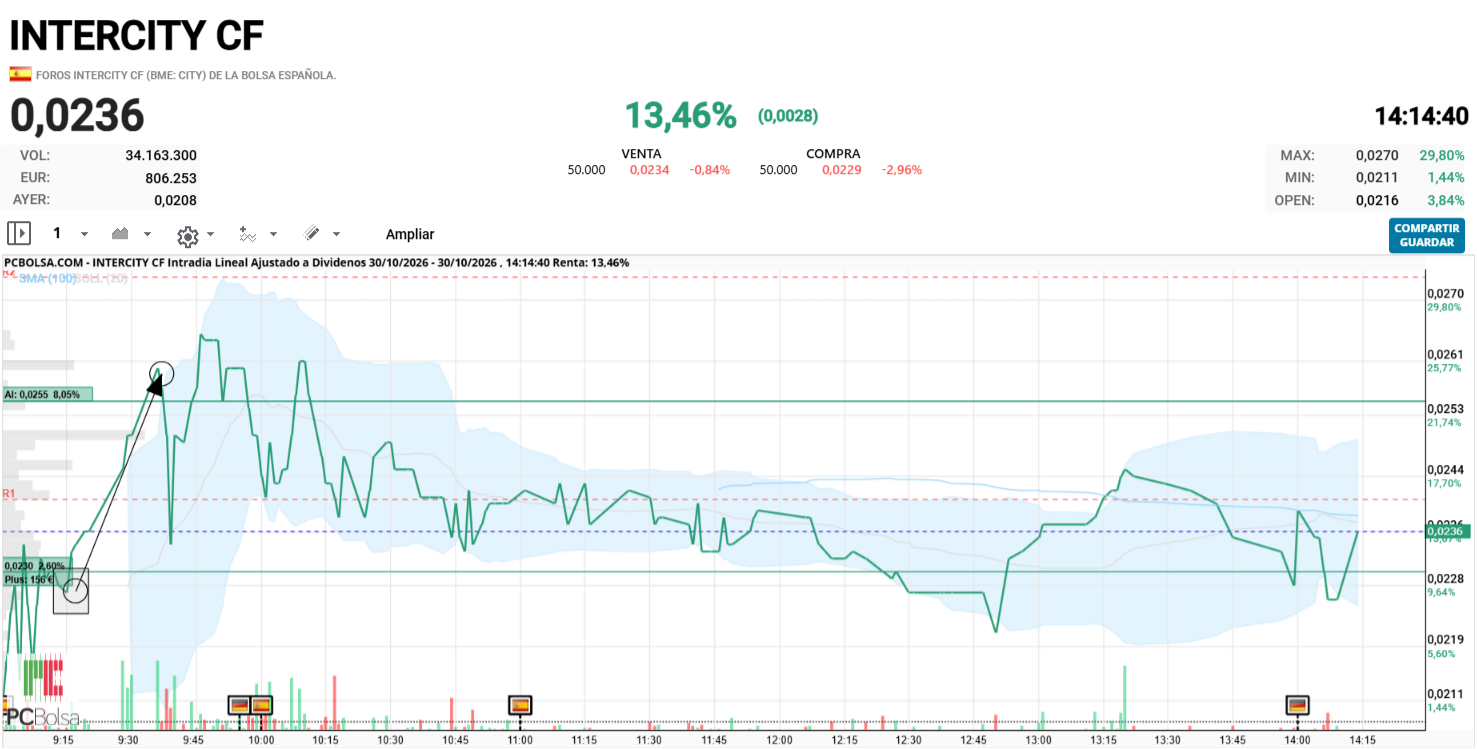Expand the interval dropdown arrow next to 1
The height and width of the screenshot is (749, 1477).
(84, 234)
